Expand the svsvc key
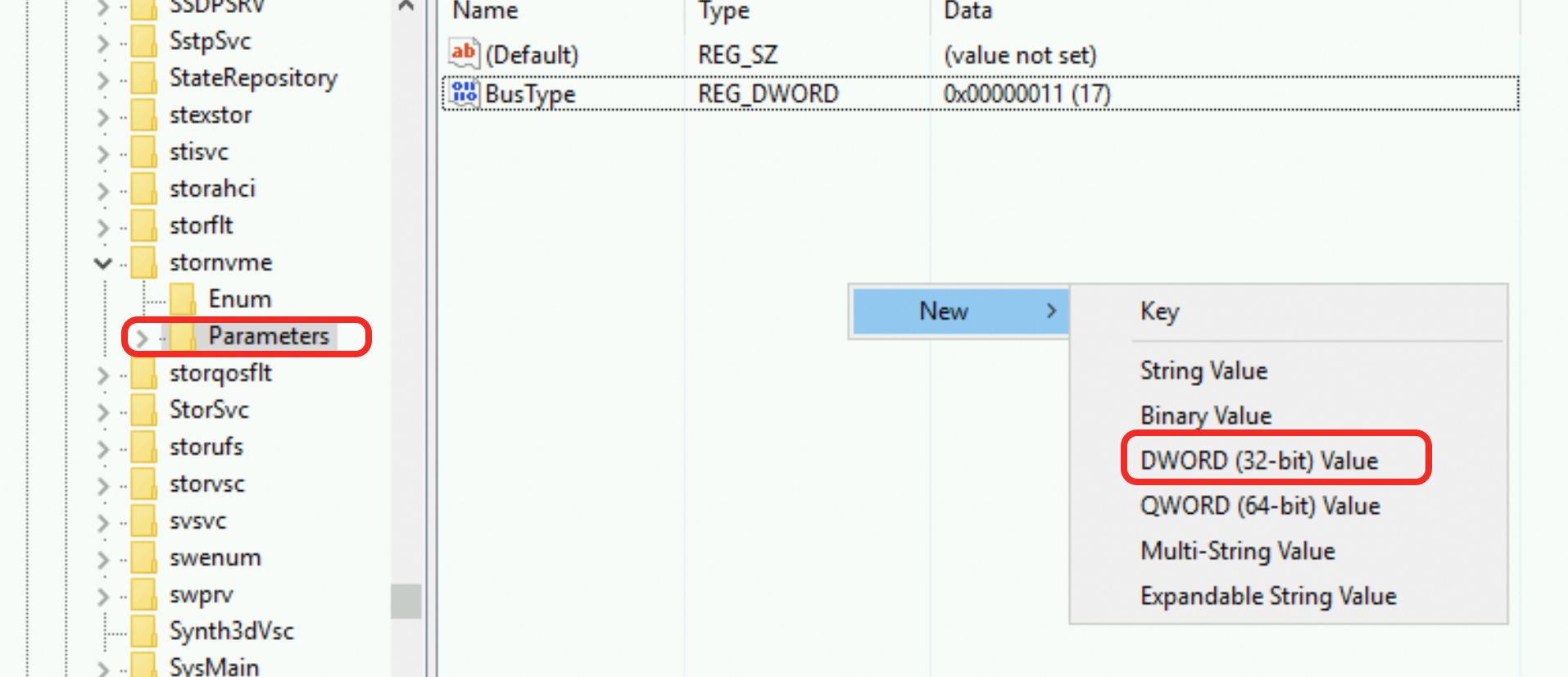Screen dimensions: 1568x677 pos(103,522)
